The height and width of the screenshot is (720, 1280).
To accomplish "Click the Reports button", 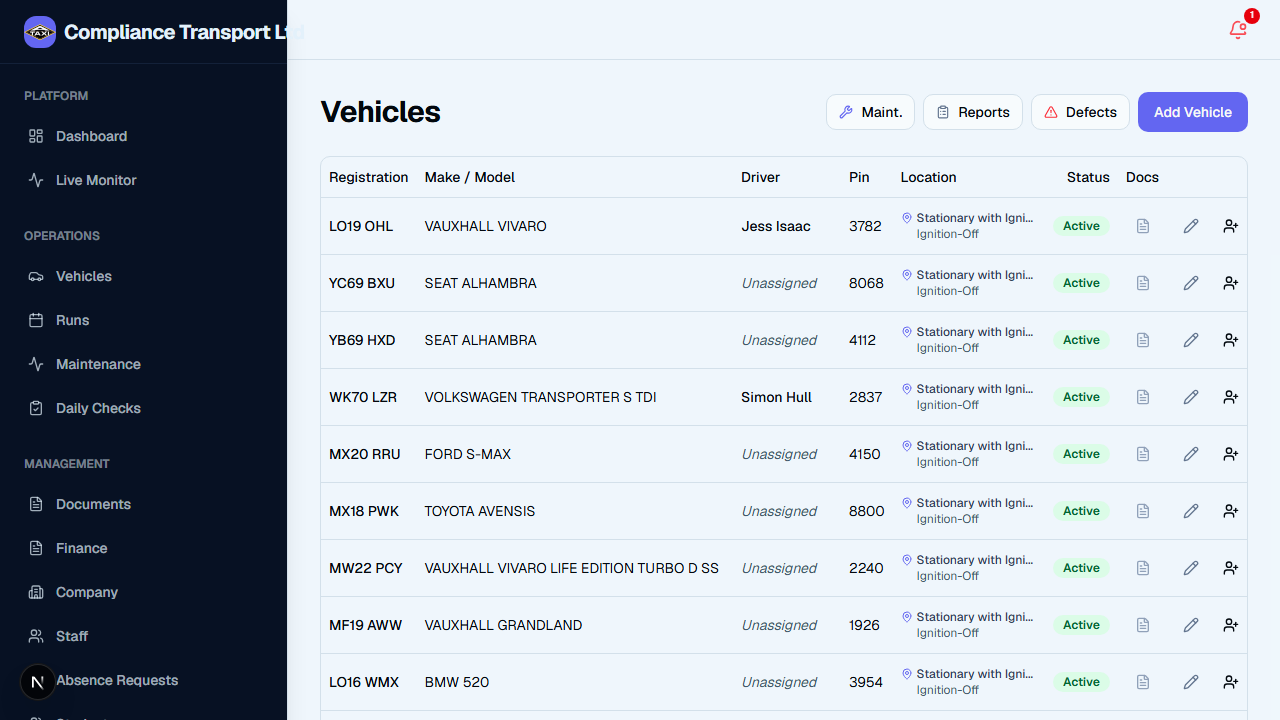I will (973, 112).
